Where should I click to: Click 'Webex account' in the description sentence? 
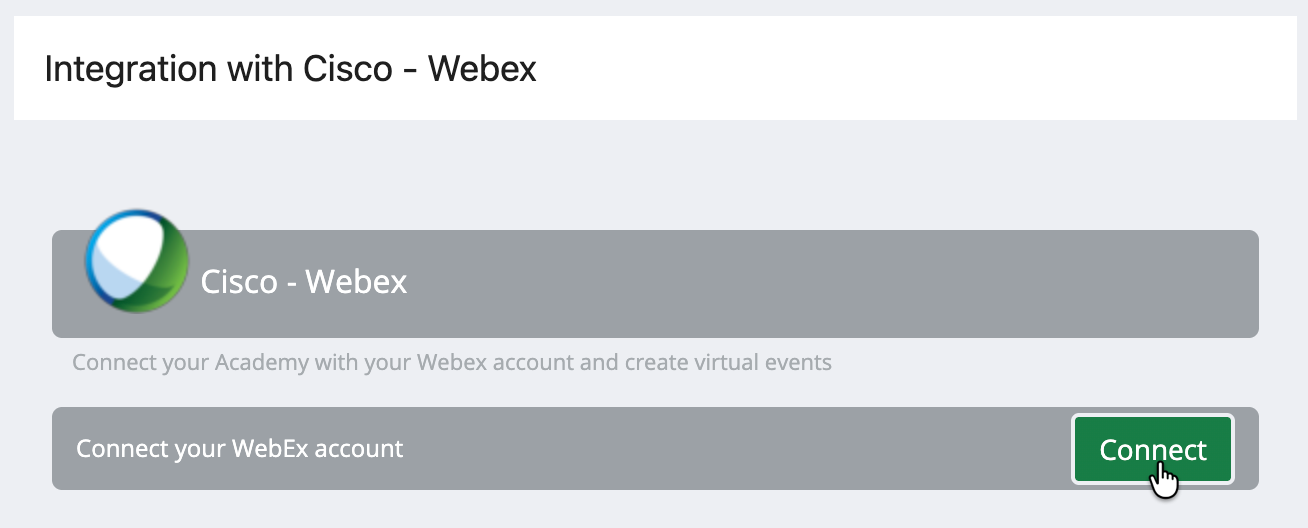tap(496, 361)
